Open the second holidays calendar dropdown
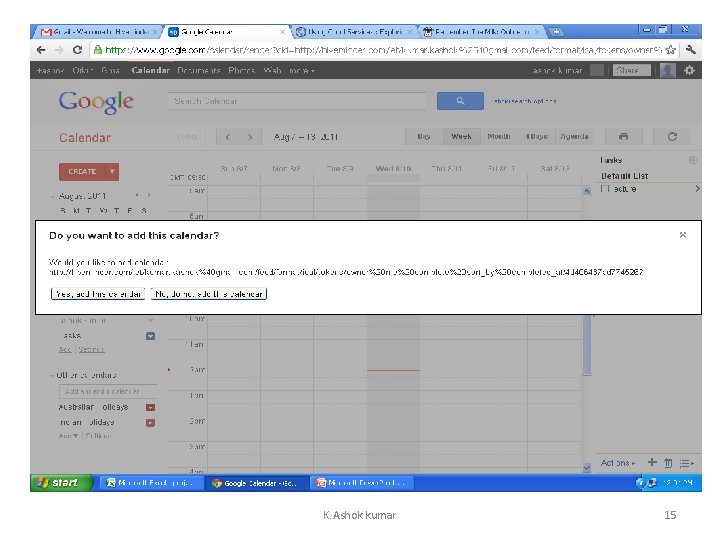 (x=150, y=423)
